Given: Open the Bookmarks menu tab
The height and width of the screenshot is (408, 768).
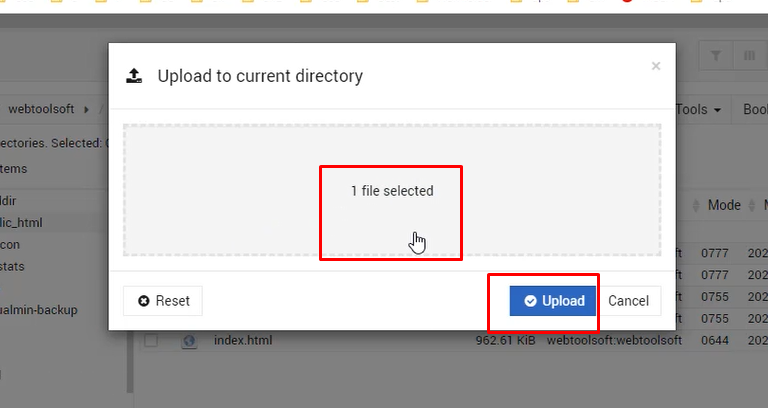Looking at the screenshot, I should pos(755,109).
